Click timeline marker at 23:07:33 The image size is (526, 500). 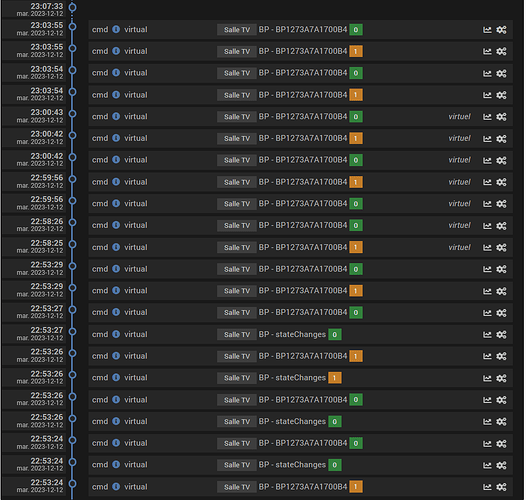(x=72, y=7)
